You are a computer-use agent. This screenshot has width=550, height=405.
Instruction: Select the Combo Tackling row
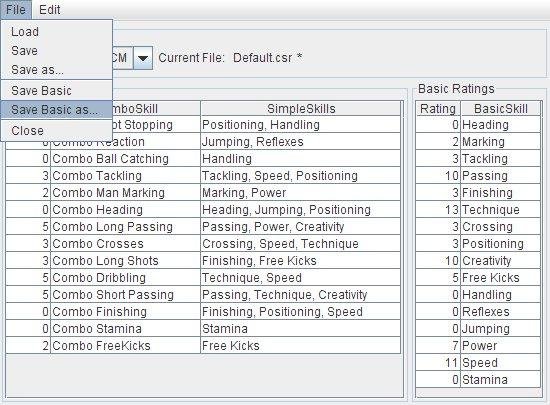(x=203, y=176)
